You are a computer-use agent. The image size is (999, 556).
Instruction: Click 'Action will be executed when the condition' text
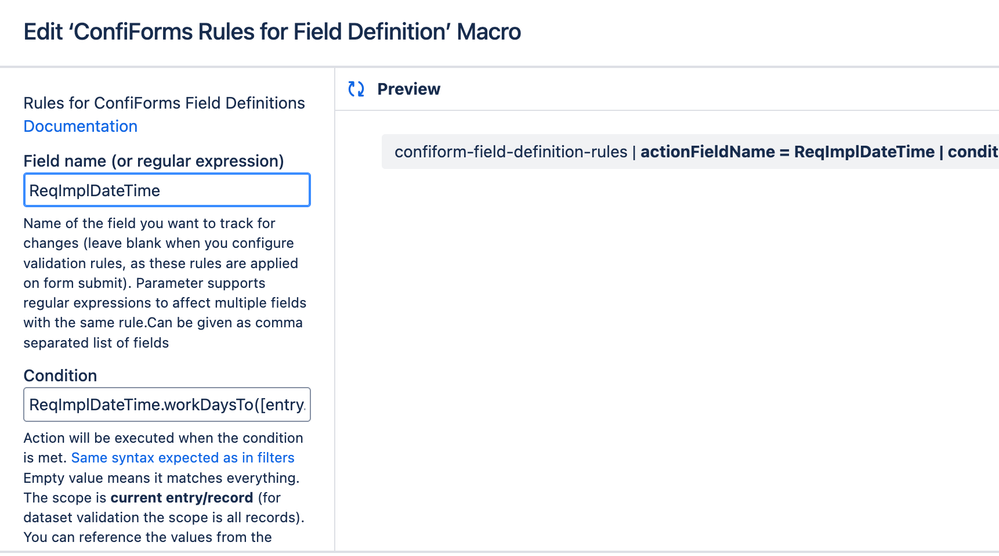(163, 438)
